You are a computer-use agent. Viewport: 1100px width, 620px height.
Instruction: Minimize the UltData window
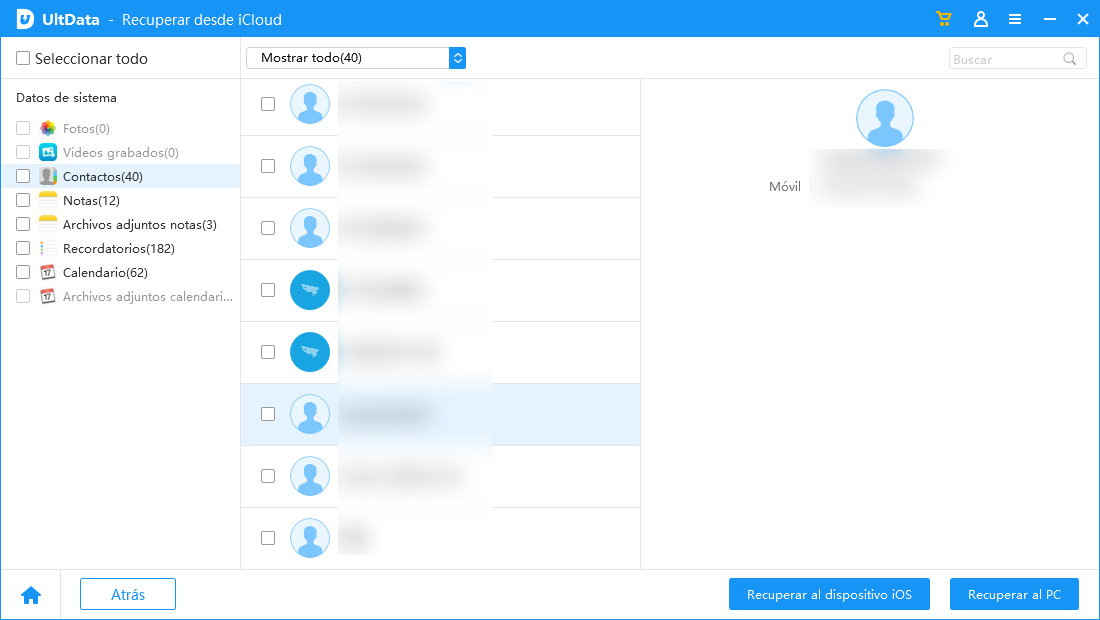click(x=1049, y=20)
